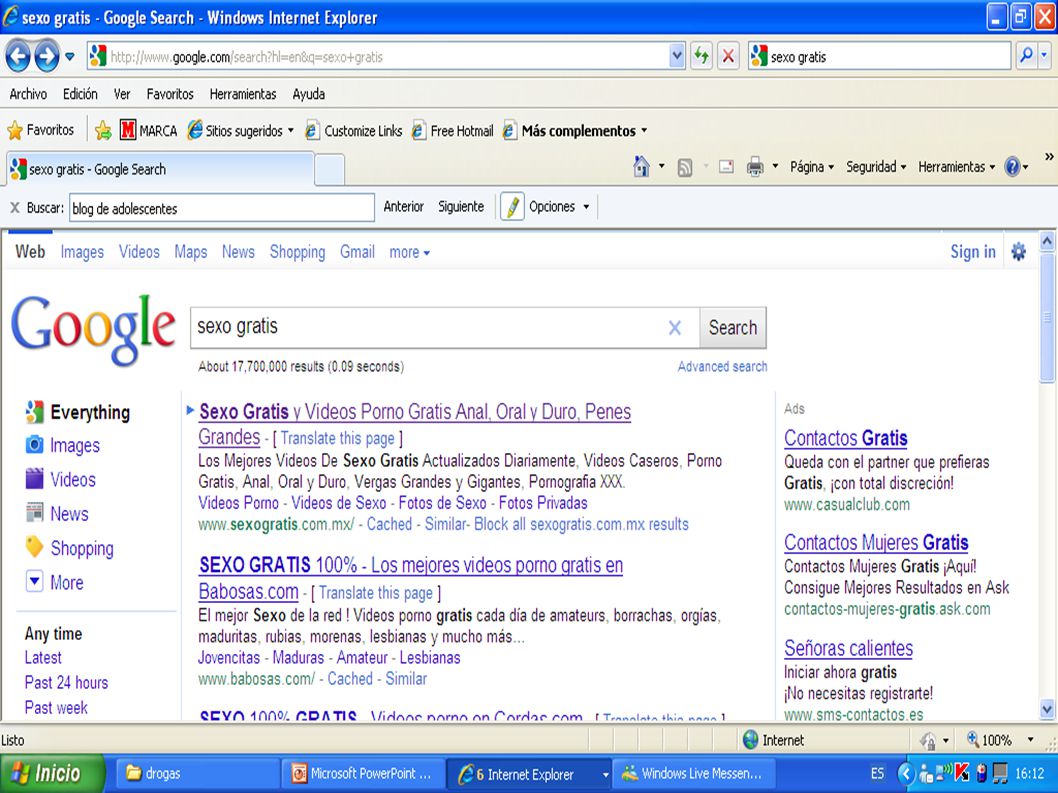Open the search provider dropdown arrow
Image resolution: width=1058 pixels, height=793 pixels.
point(1044,56)
